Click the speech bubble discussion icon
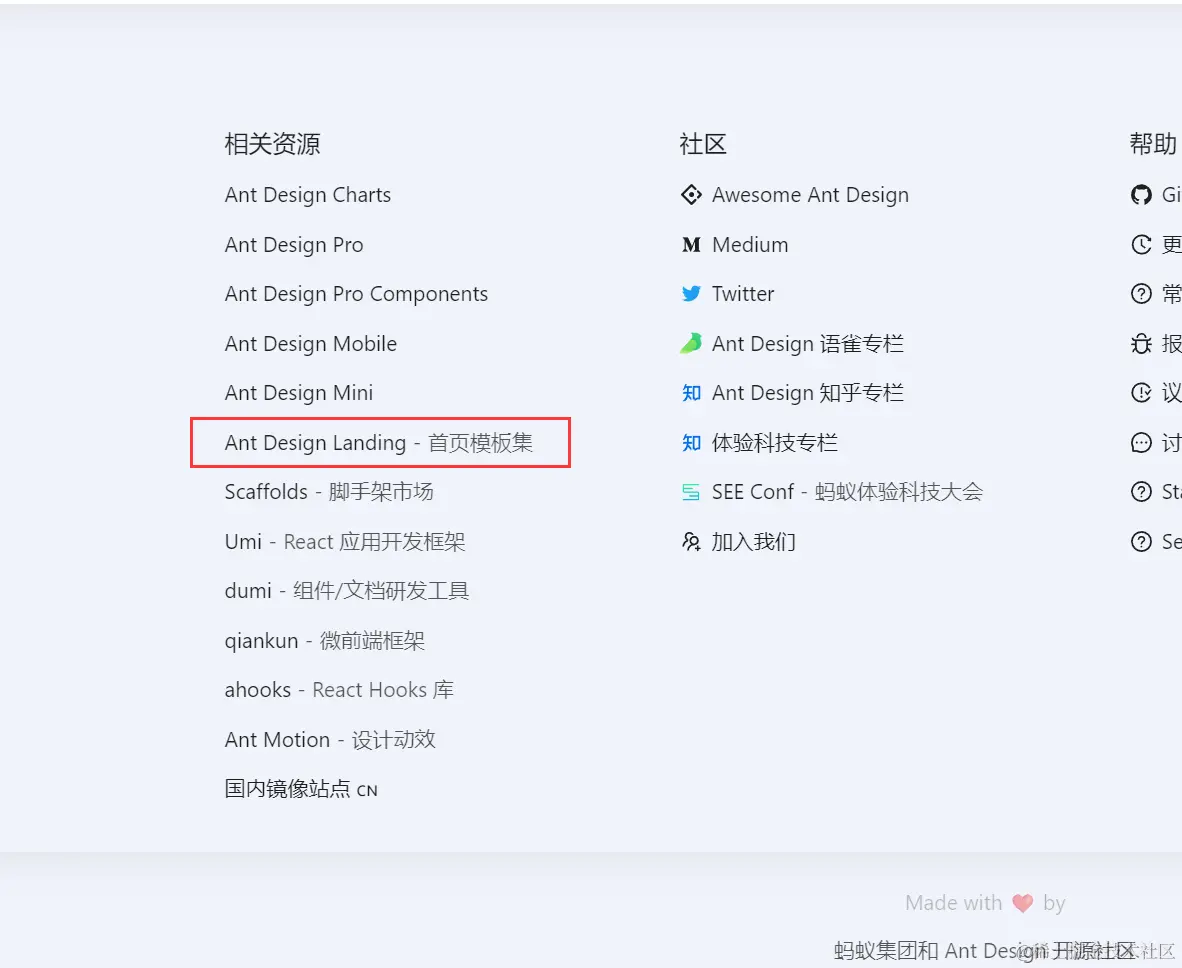 [1141, 443]
